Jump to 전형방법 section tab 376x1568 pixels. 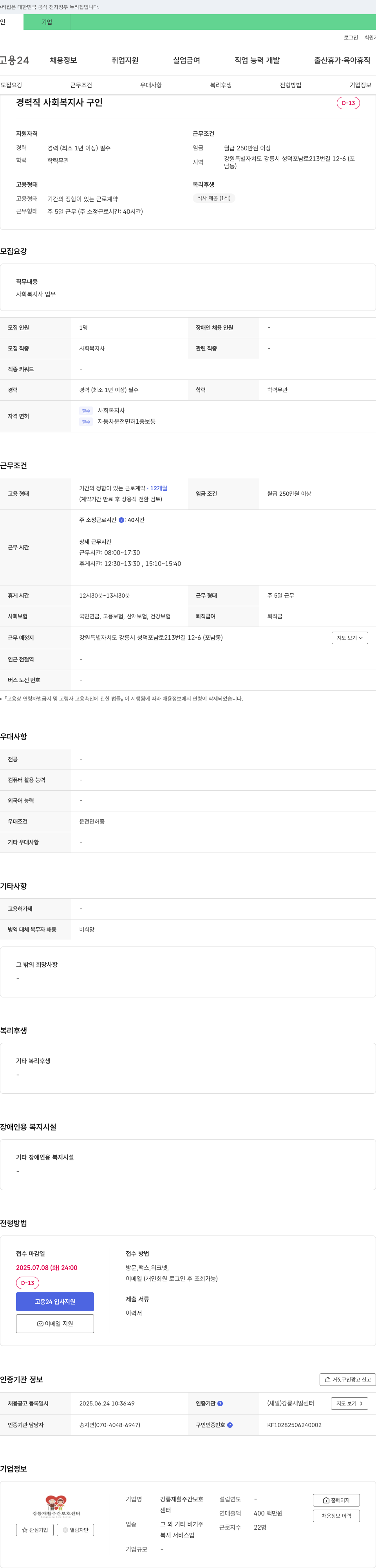point(290,85)
